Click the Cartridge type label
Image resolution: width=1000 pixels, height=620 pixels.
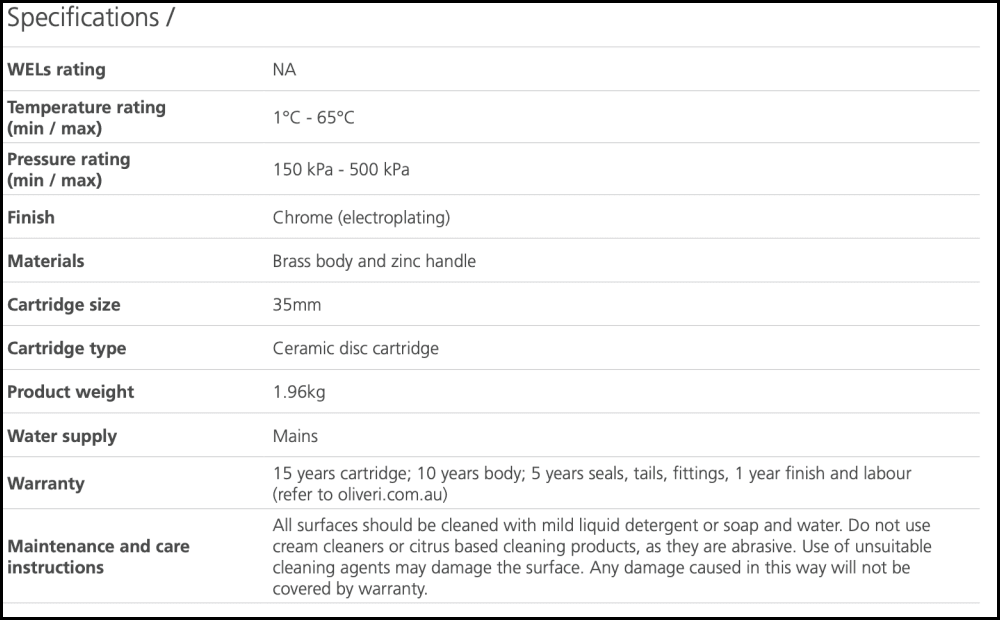point(67,349)
